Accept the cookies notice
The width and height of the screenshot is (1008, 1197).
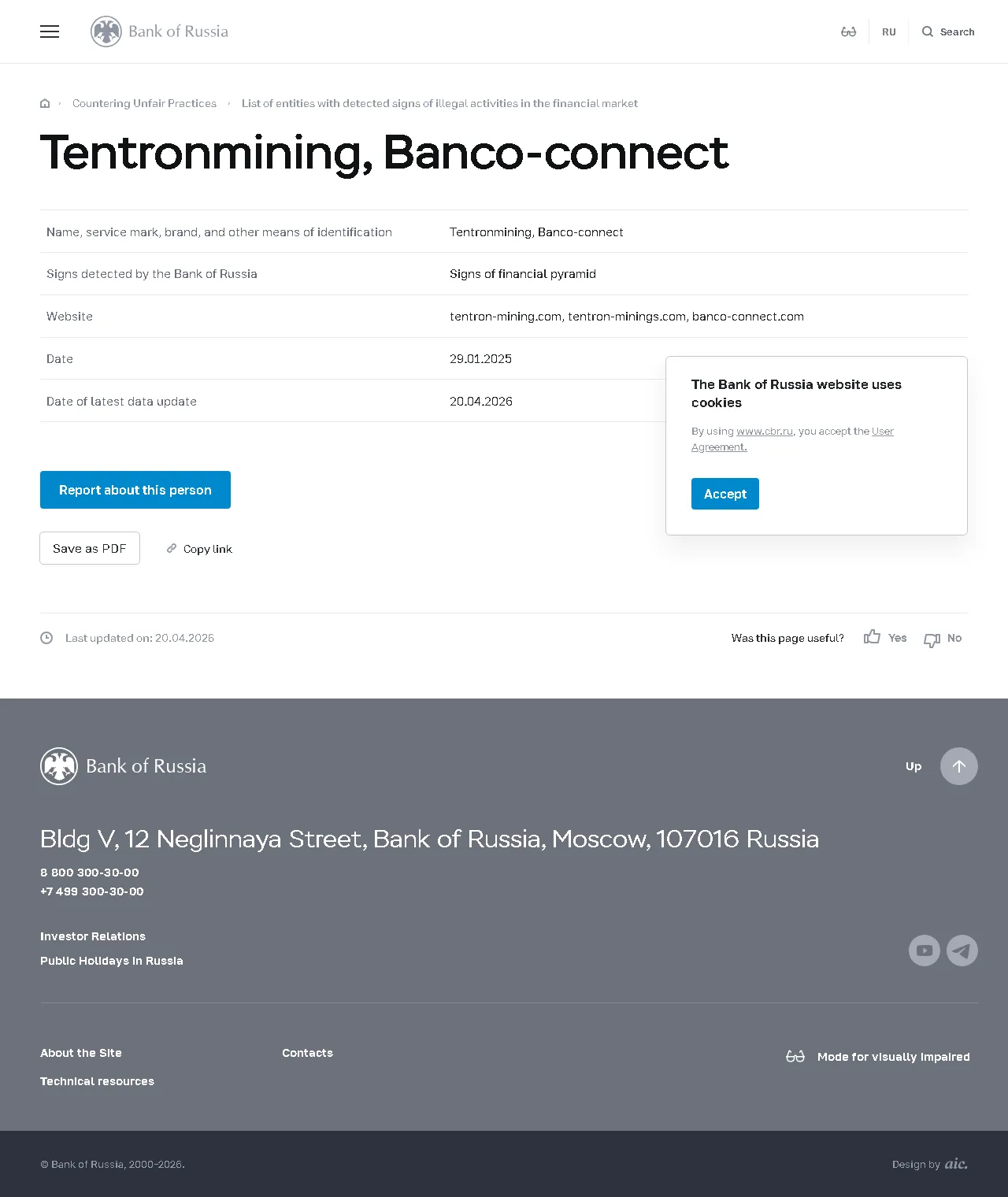point(725,494)
